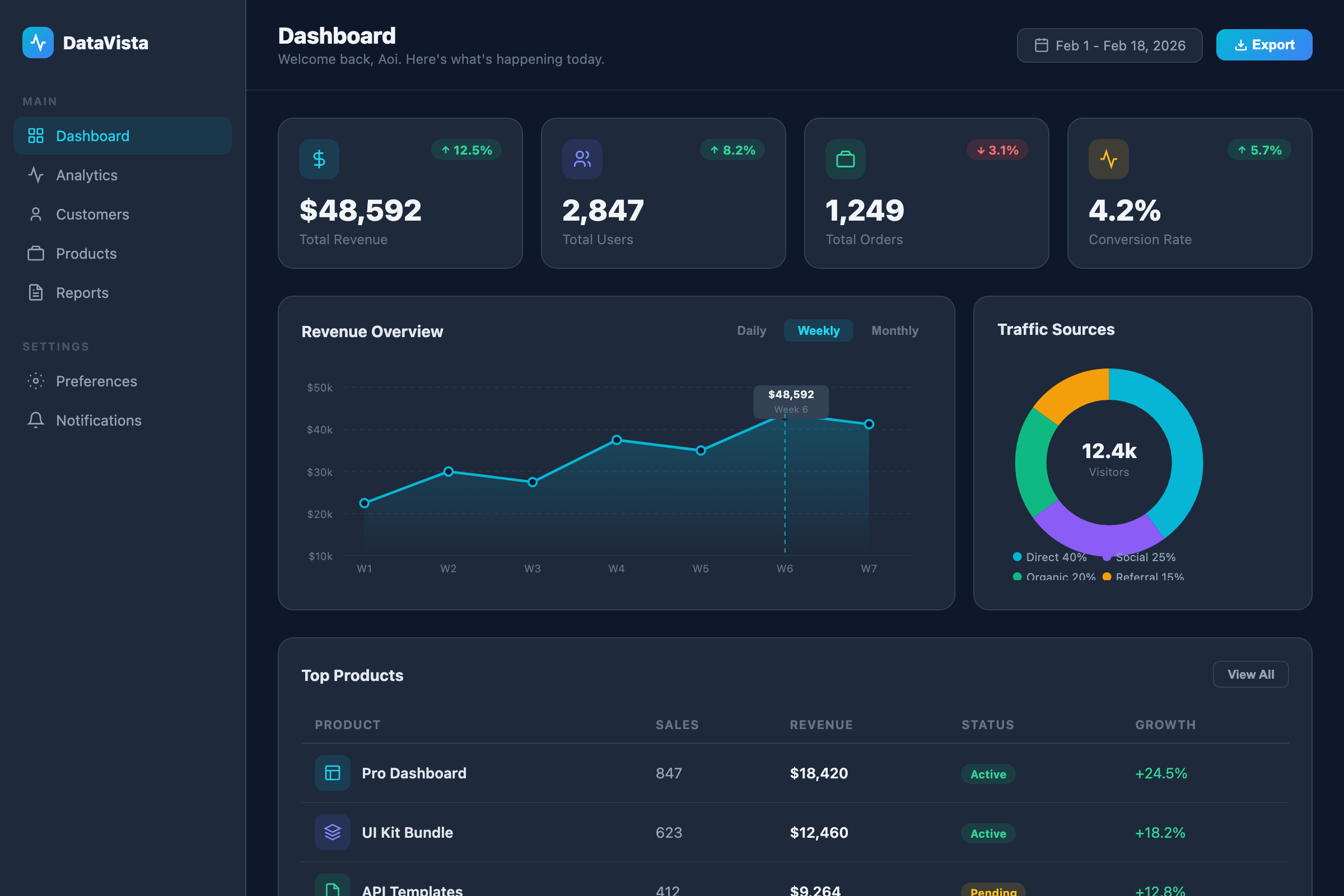
Task: Click the Preferences gear icon
Action: coord(35,381)
